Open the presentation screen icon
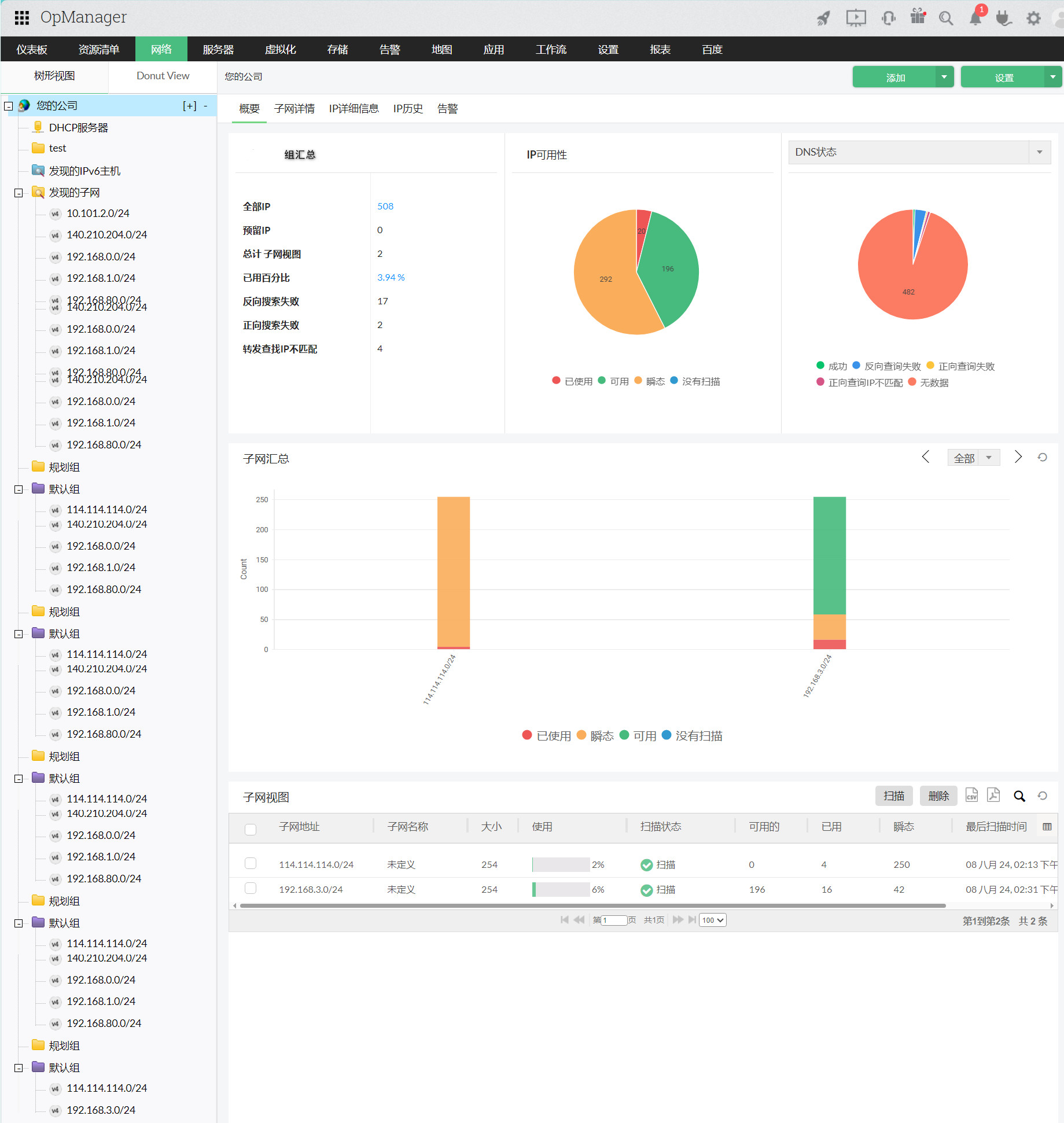Image resolution: width=1064 pixels, height=1123 pixels. coord(856,18)
